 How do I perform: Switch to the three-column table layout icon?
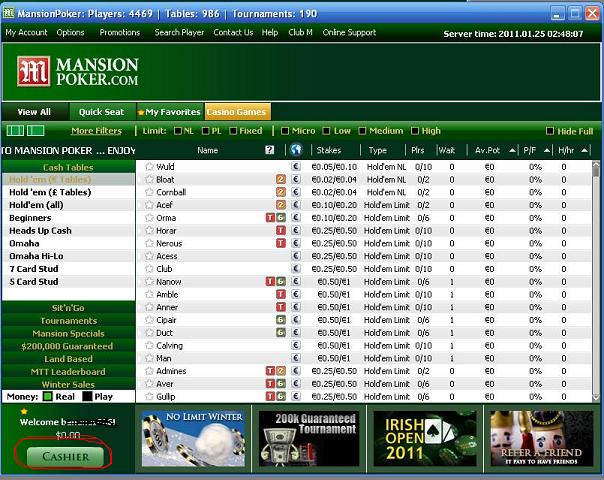pos(15,131)
